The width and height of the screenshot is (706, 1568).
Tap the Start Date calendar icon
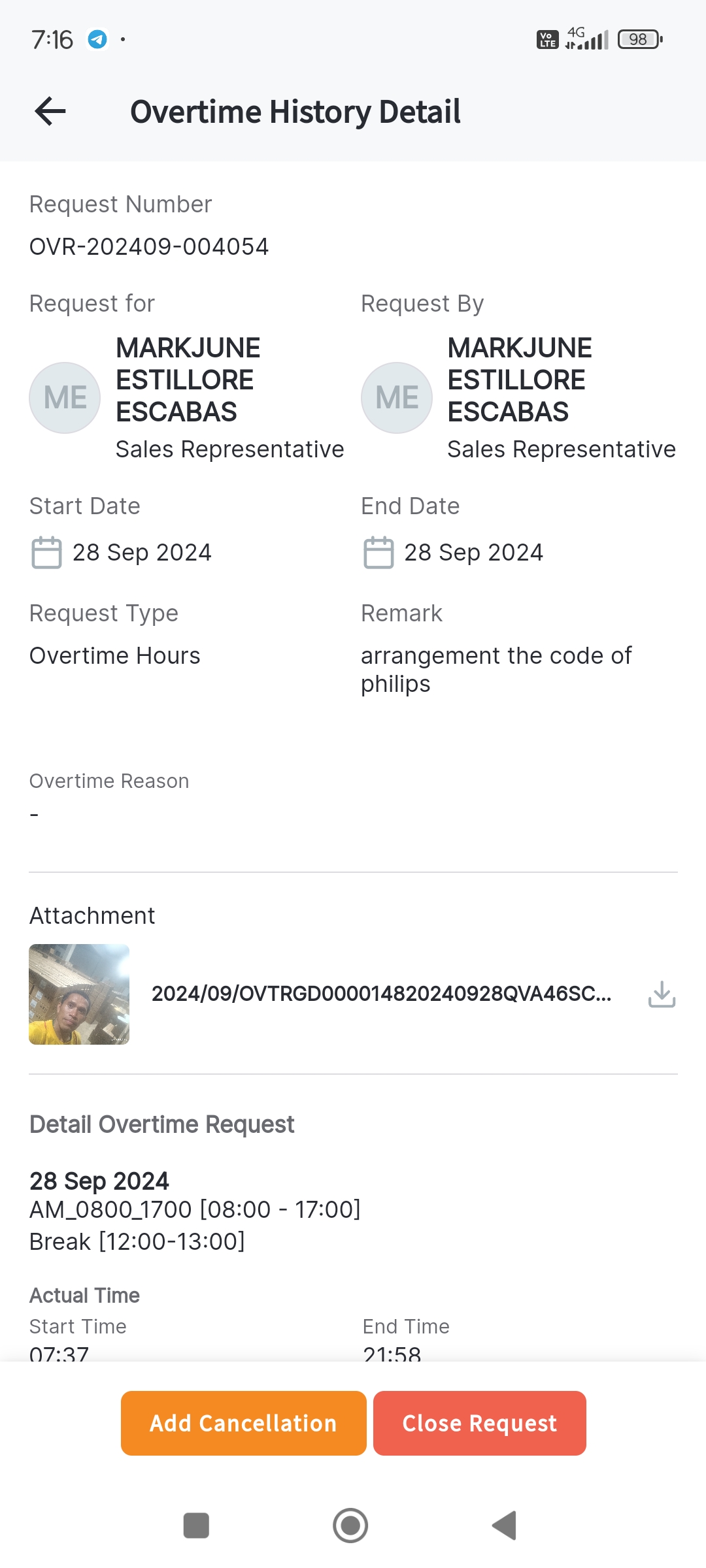click(46, 553)
